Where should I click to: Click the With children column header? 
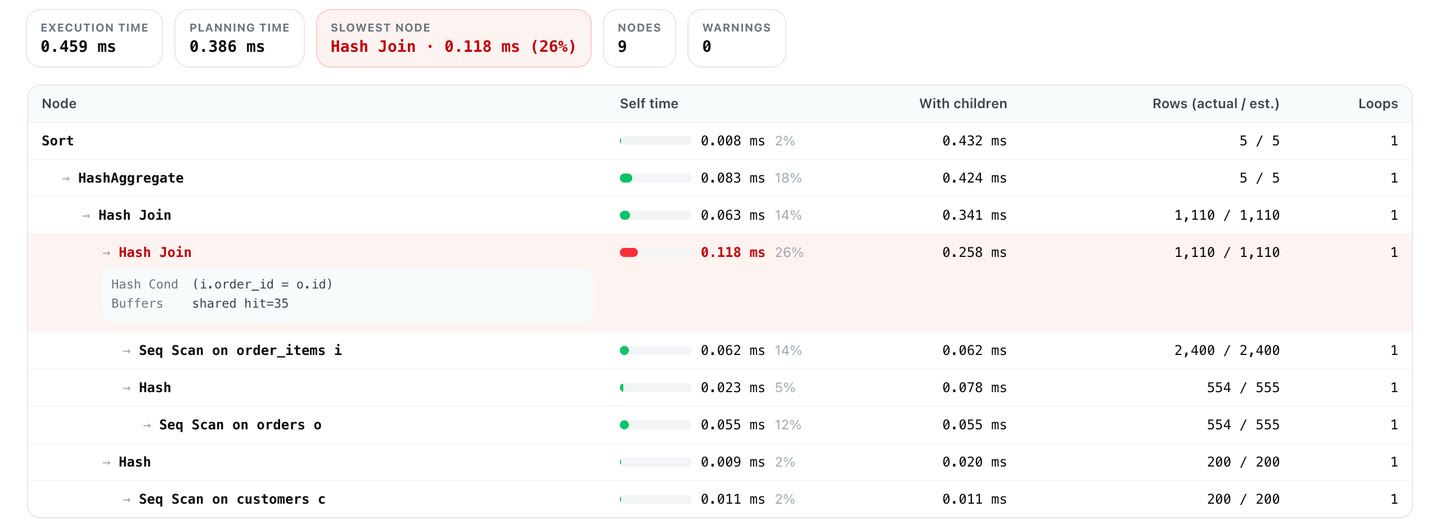click(963, 104)
